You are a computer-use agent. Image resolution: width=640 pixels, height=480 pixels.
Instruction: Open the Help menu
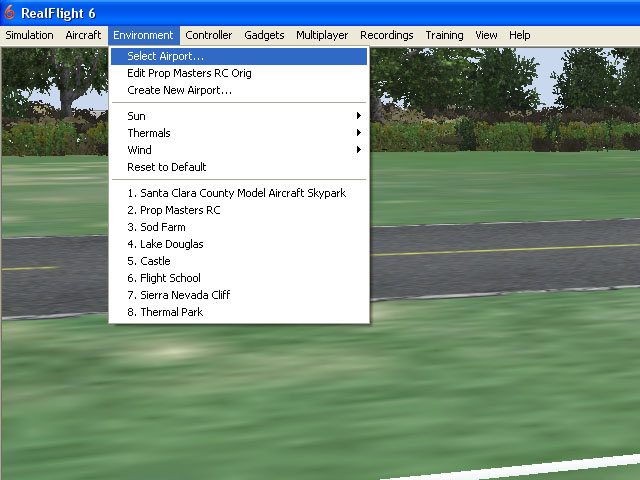click(520, 36)
